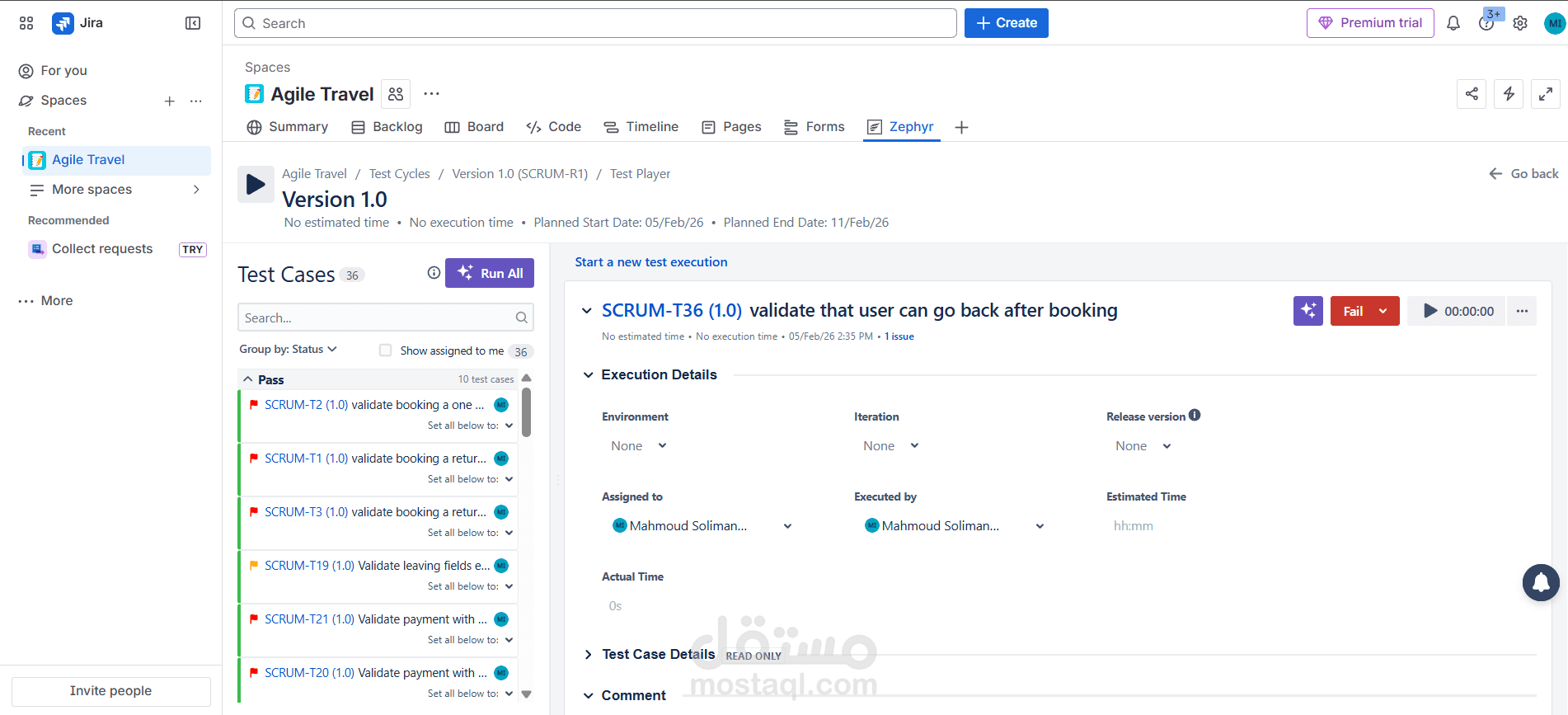The image size is (1568, 715).
Task: Switch to the Summary tab
Action: (x=288, y=127)
